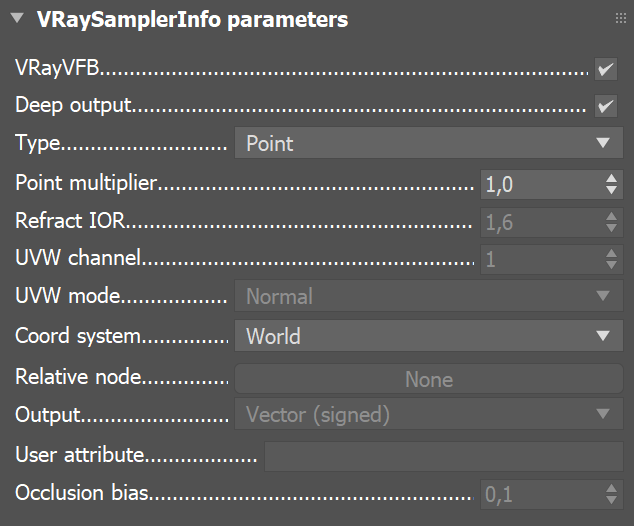Click the Point multiplier label
The height and width of the screenshot is (526, 634).
pos(86,183)
